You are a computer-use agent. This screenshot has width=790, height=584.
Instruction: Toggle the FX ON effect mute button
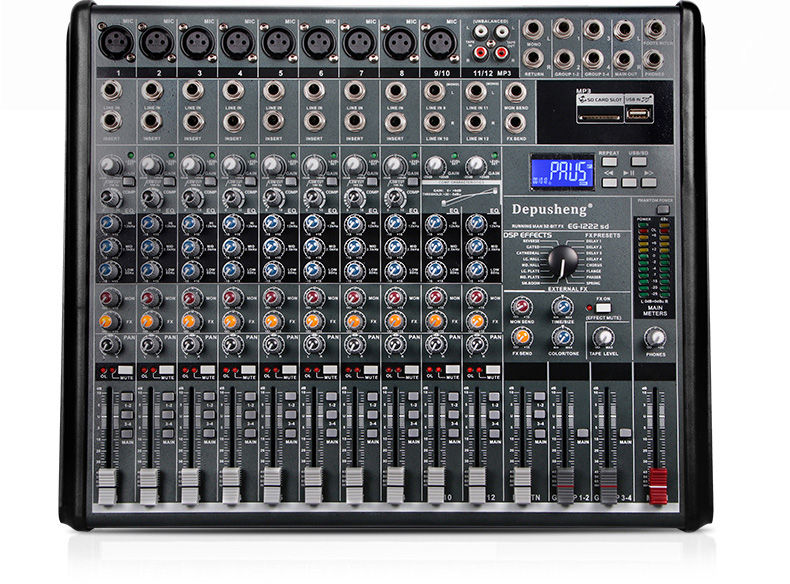click(x=603, y=307)
